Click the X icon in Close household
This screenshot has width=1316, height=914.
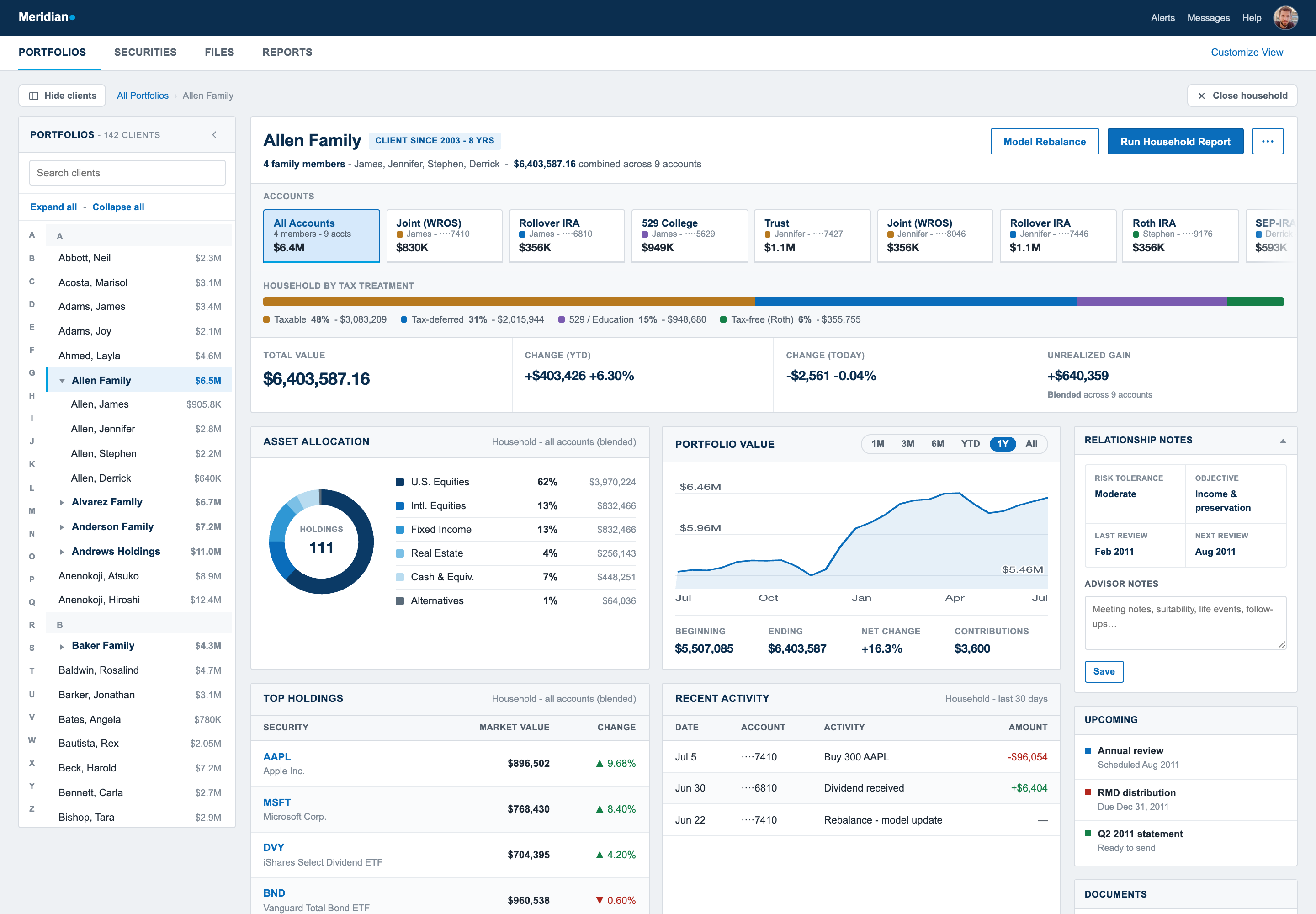tap(1201, 96)
